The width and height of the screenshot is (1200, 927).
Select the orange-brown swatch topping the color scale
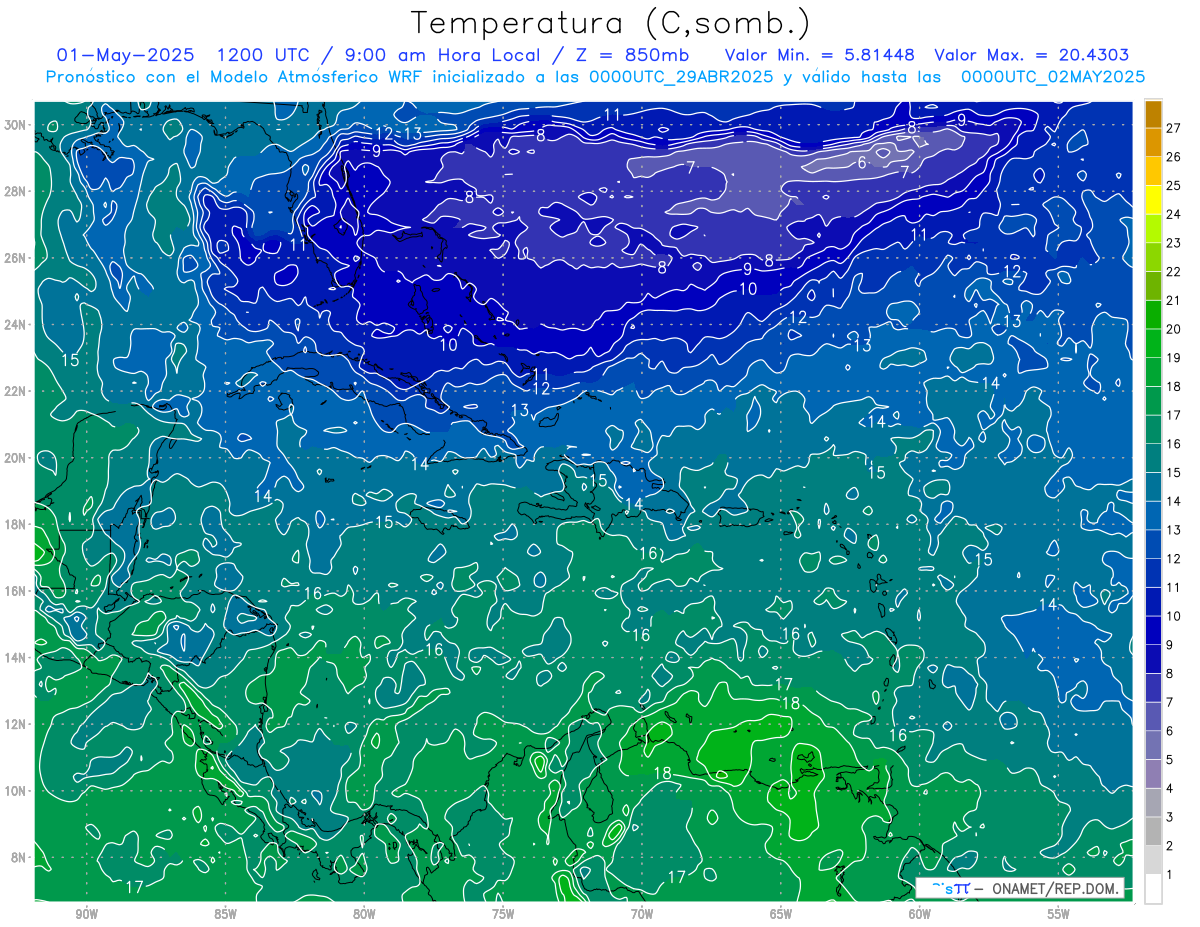[x=1153, y=114]
